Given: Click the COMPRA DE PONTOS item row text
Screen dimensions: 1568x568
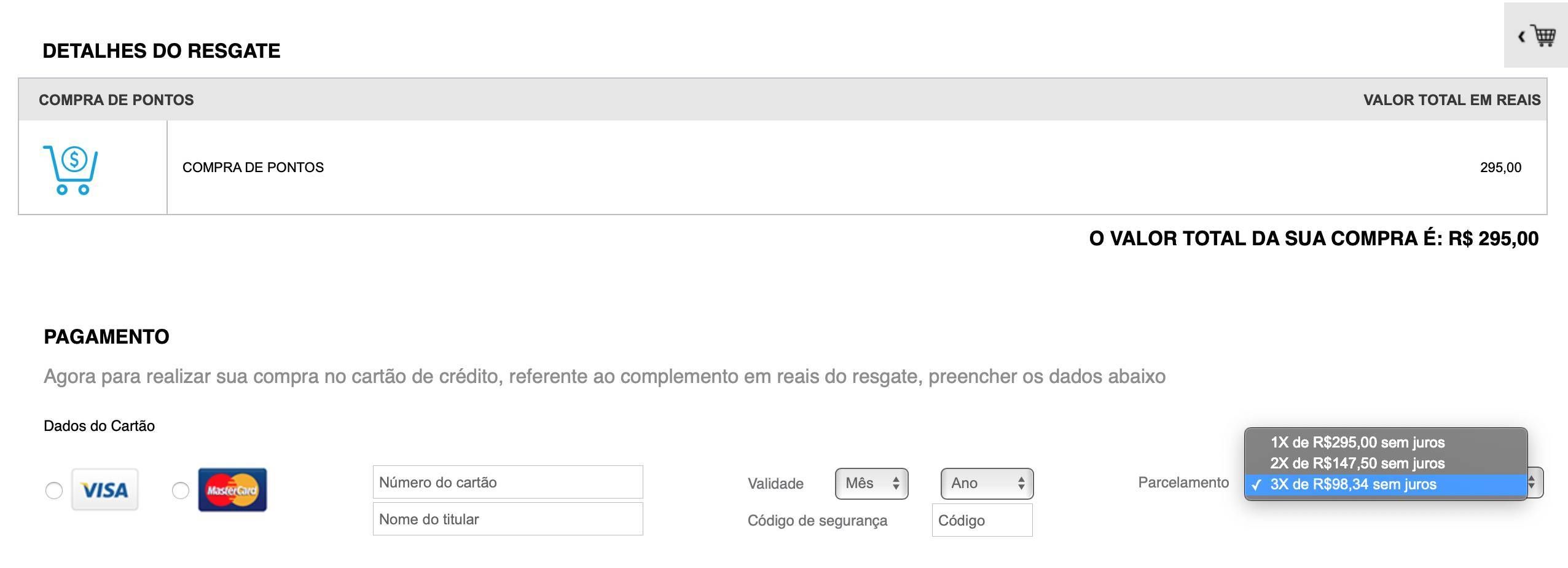Looking at the screenshot, I should pyautogui.click(x=253, y=167).
